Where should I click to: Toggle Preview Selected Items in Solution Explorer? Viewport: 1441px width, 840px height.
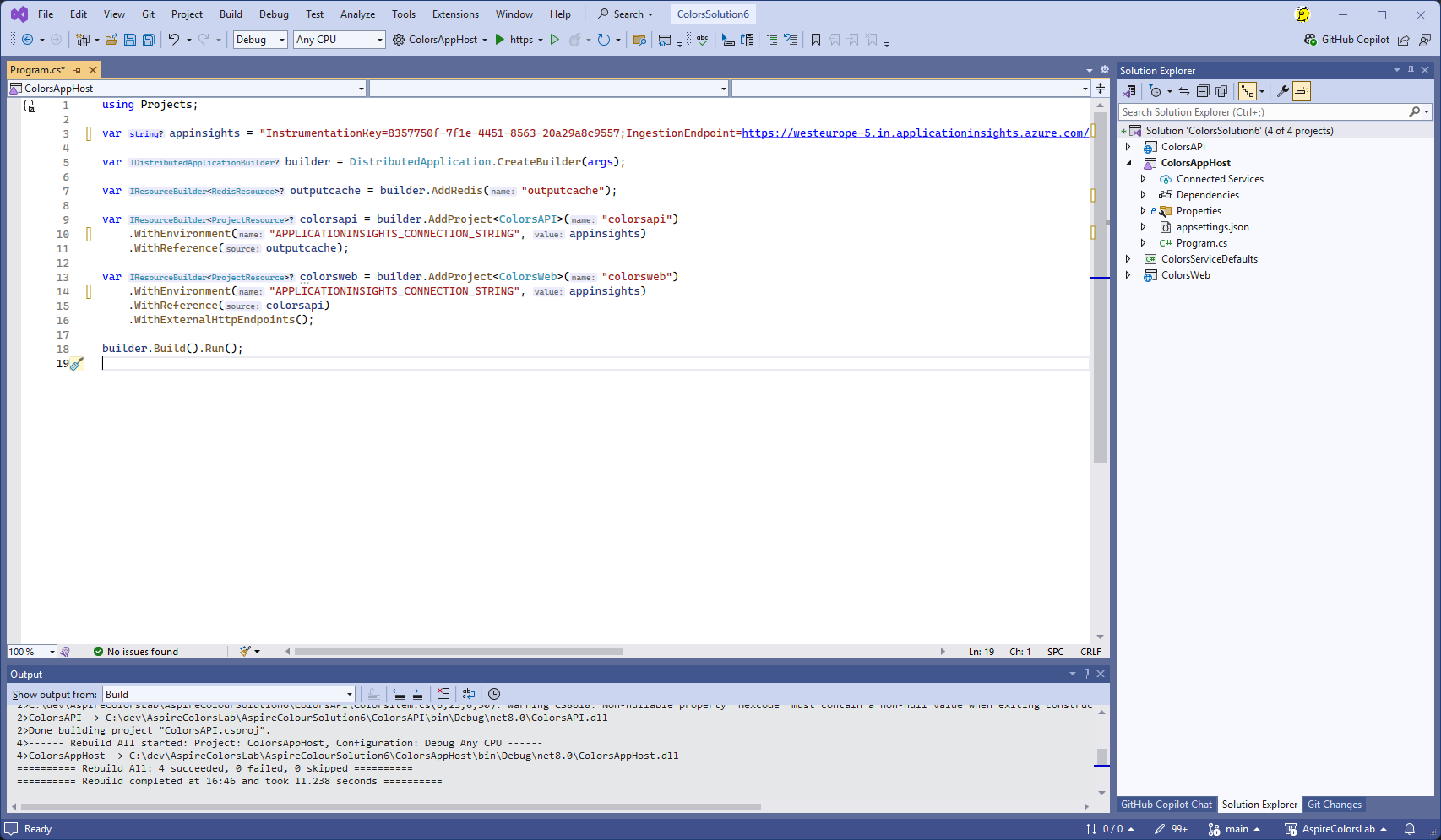click(1302, 91)
